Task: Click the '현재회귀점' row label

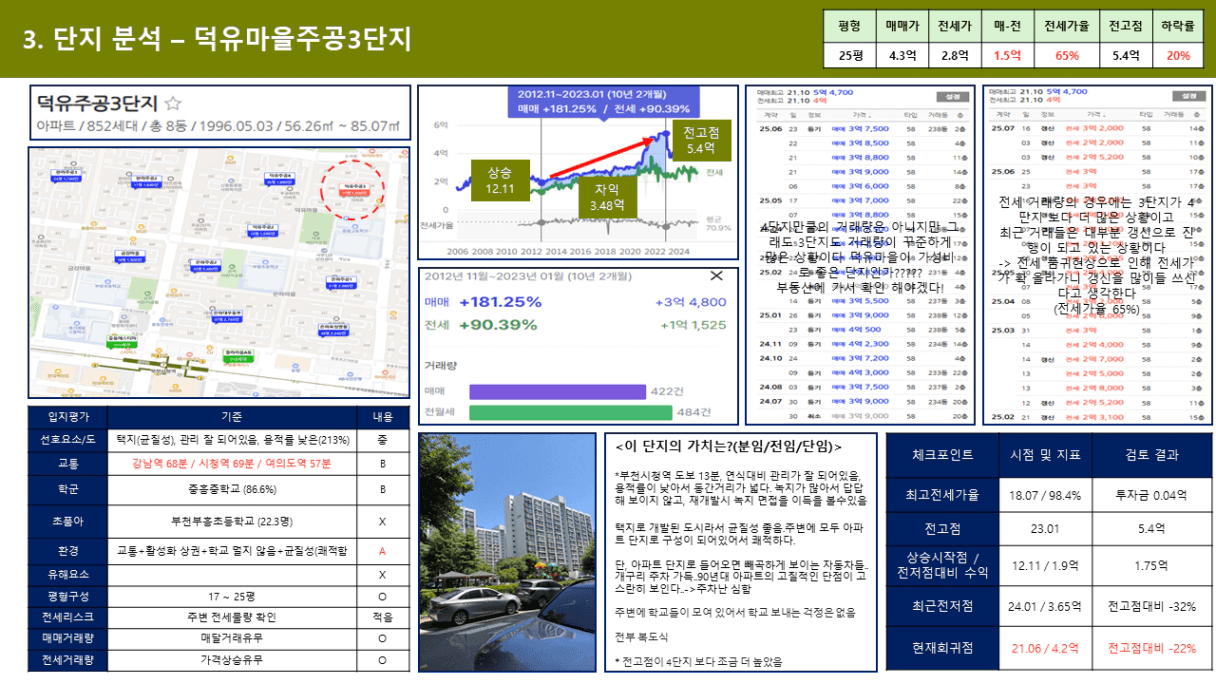Action: coord(943,648)
